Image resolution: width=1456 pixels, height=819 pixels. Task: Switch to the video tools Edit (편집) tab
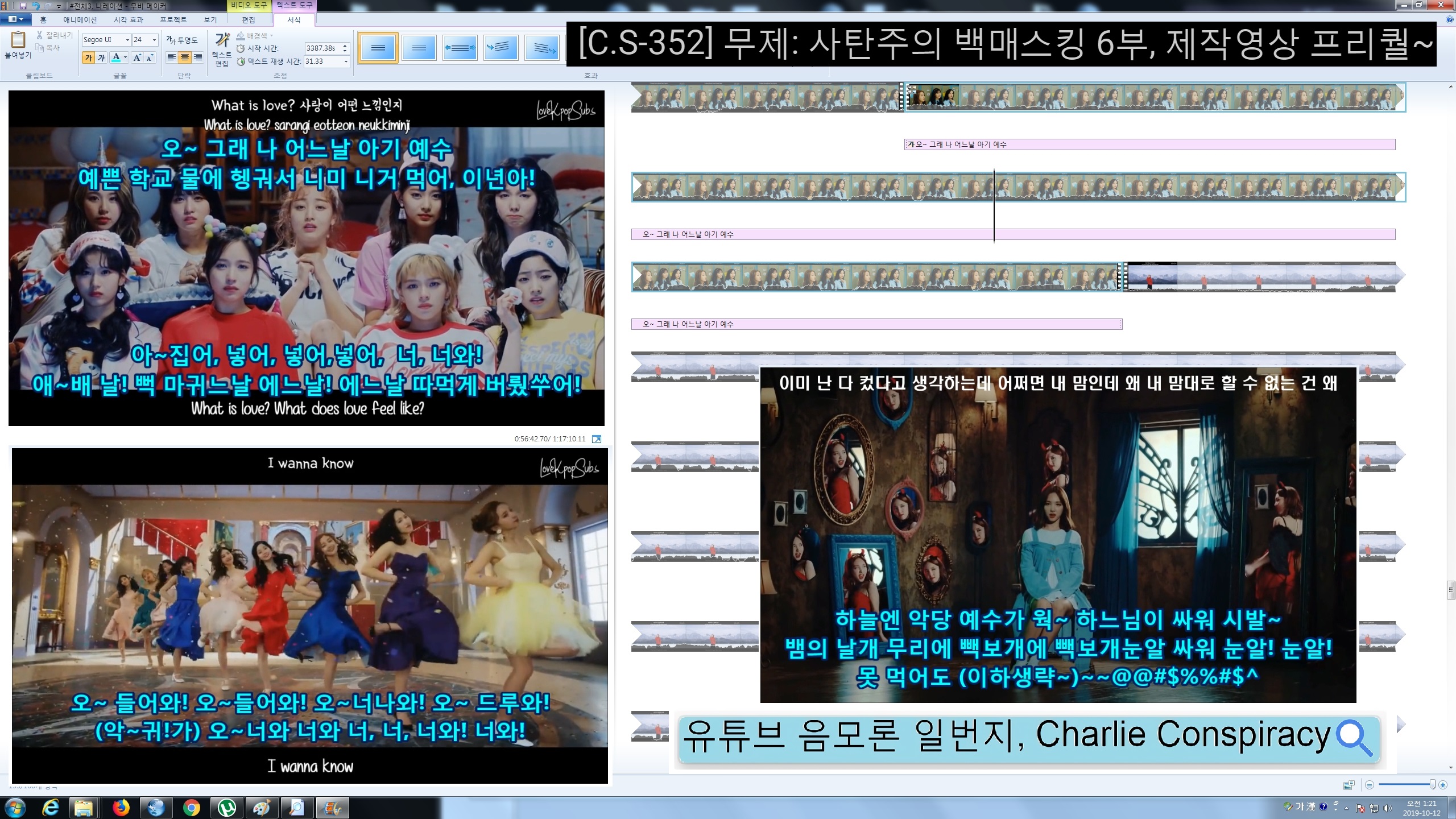tap(249, 19)
